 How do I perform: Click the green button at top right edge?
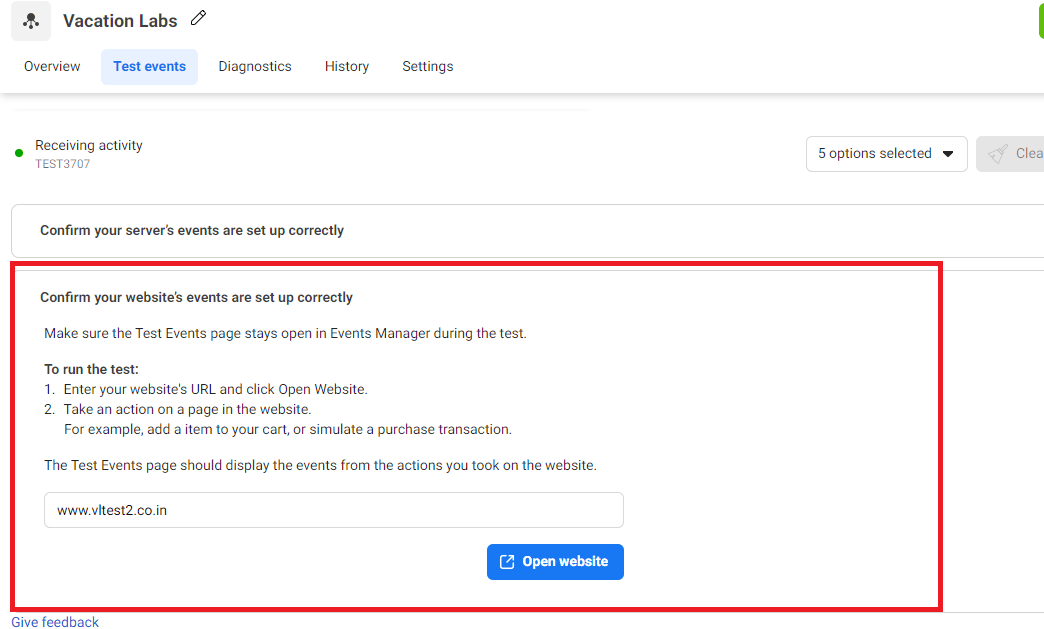pos(1040,20)
